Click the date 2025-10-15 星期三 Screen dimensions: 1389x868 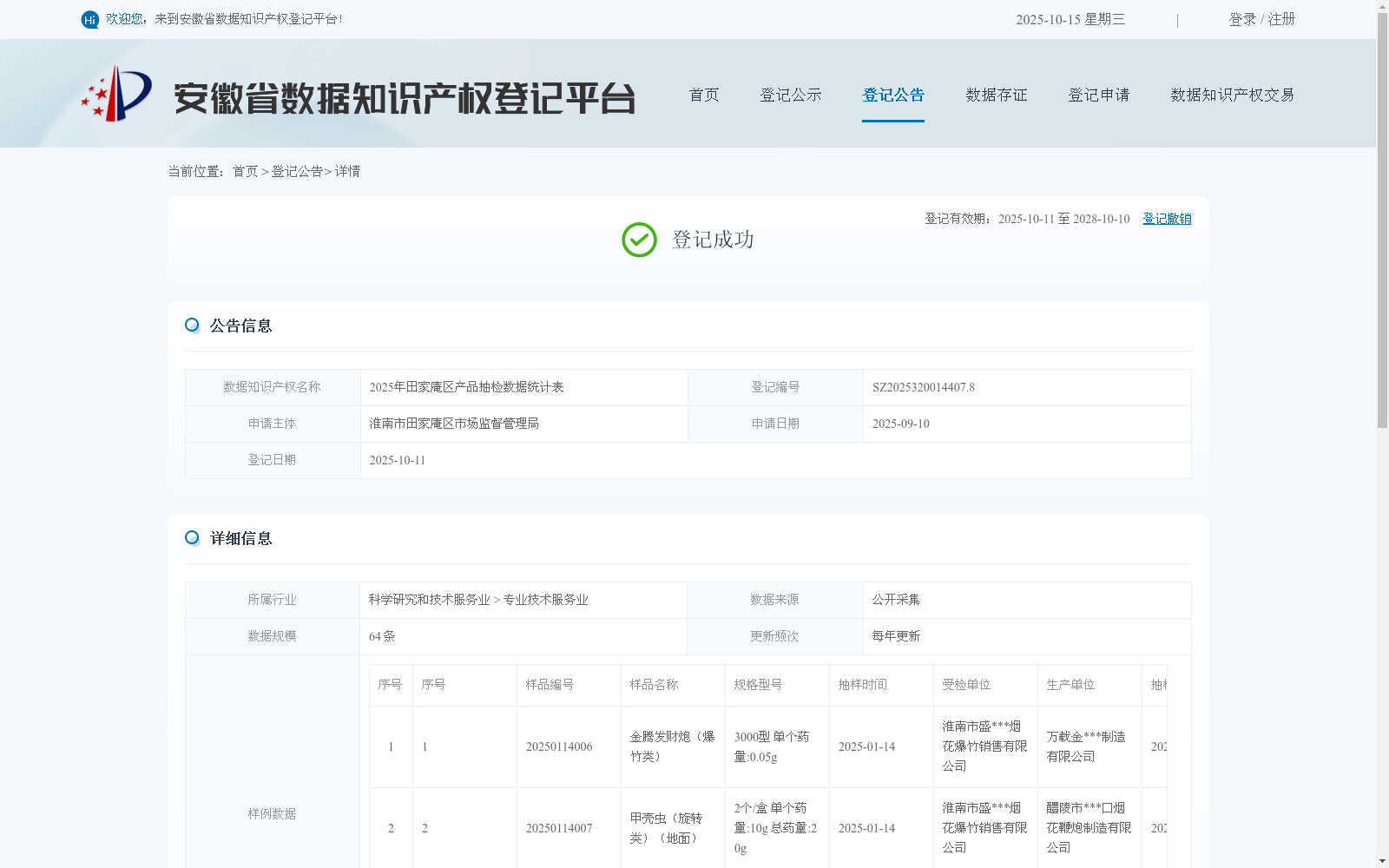coord(1070,19)
